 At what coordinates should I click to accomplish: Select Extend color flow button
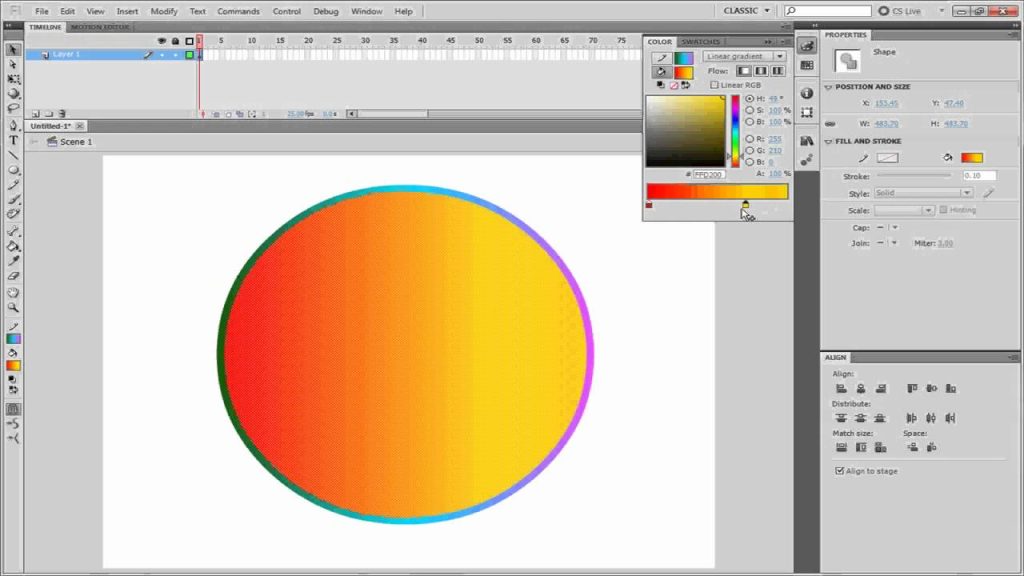744,71
